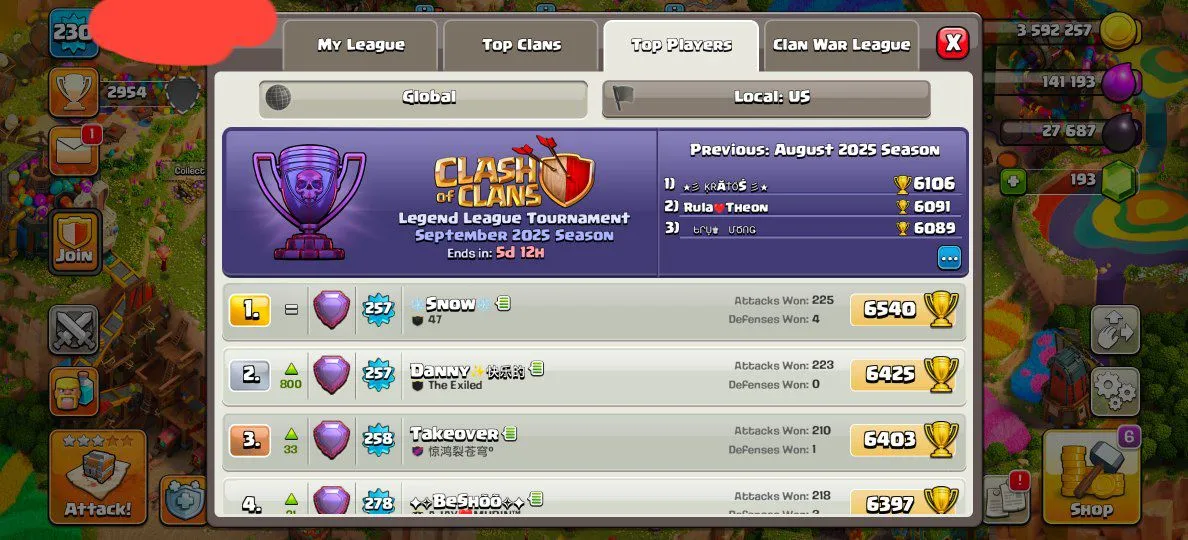This screenshot has height=540, width=1188.
Task: Switch leaderboard to Global
Action: point(424,98)
